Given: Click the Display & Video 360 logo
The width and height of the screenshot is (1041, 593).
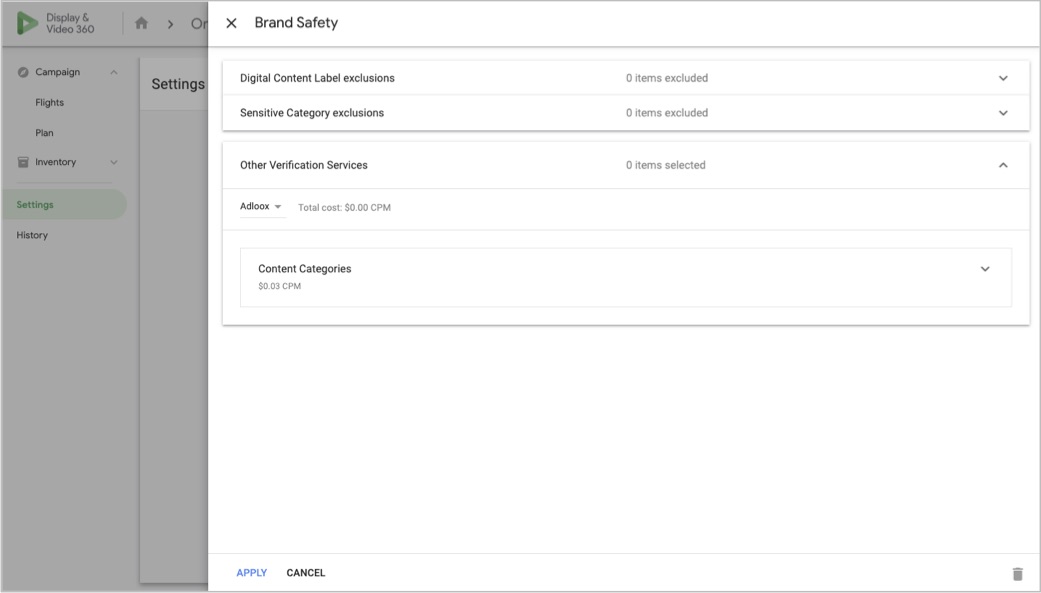Looking at the screenshot, I should click(x=29, y=23).
